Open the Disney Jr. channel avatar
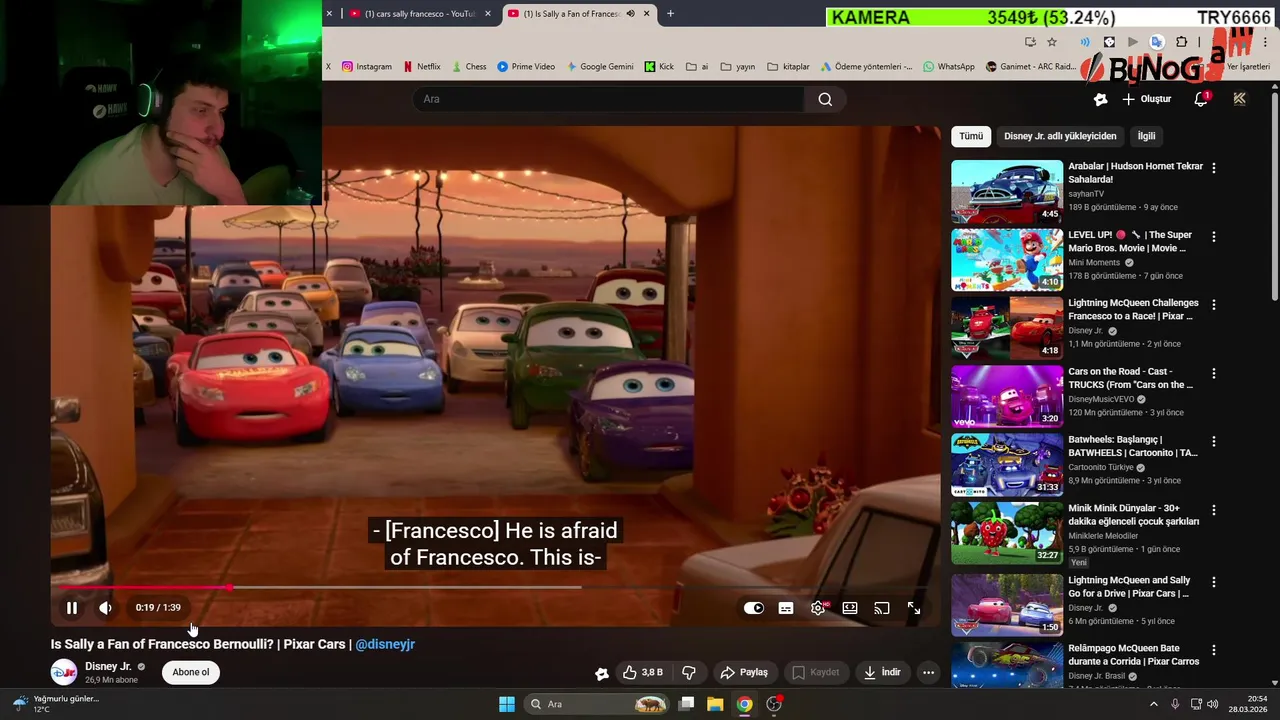Screen dimensions: 1280x720 [x=64, y=672]
